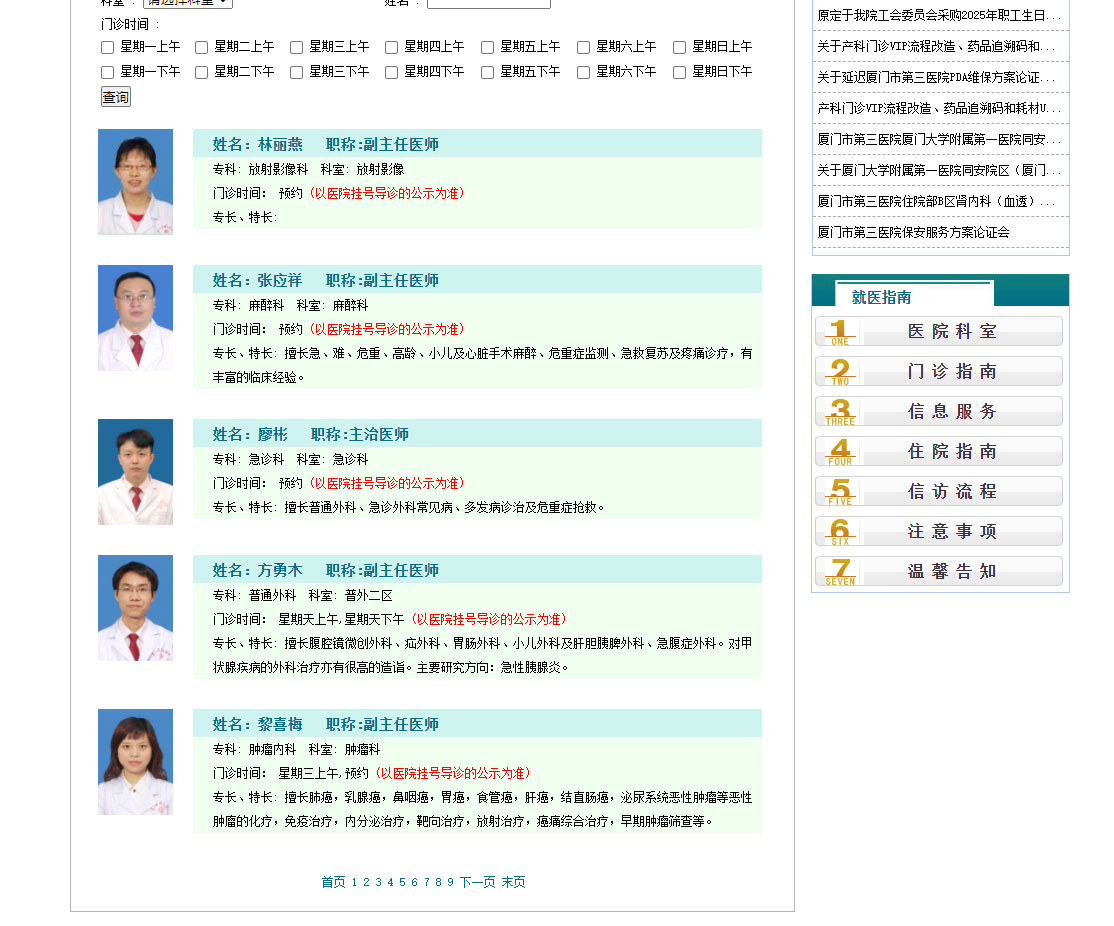Open doctor 林丽燕's photo
The image size is (1114, 926).
pyautogui.click(x=135, y=182)
